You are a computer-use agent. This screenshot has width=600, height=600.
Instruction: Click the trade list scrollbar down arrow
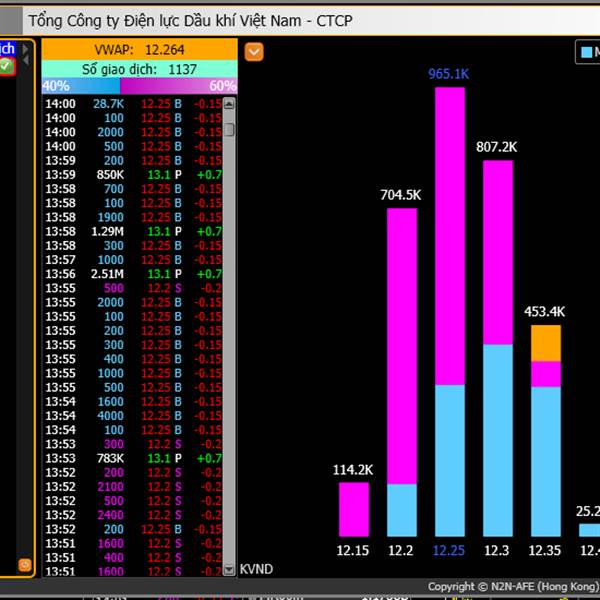229,570
